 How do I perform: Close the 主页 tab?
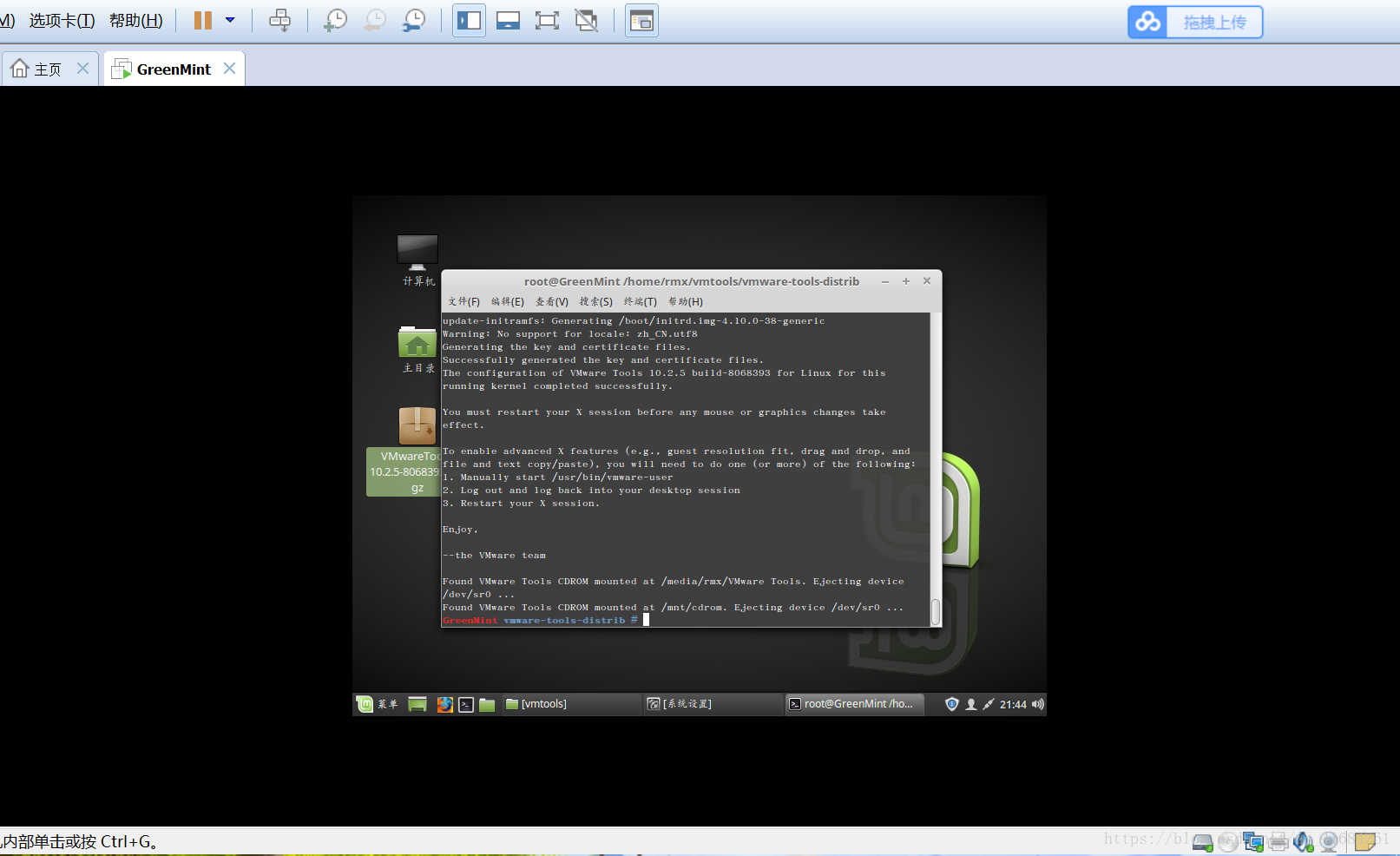[x=82, y=68]
